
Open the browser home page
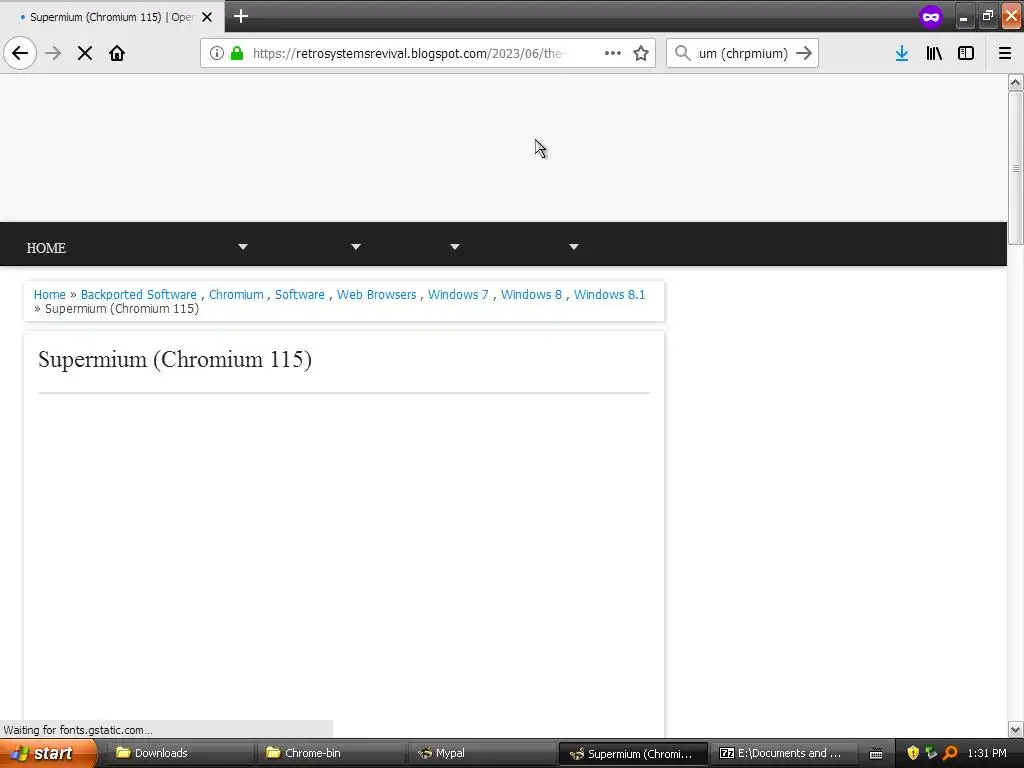click(x=117, y=53)
